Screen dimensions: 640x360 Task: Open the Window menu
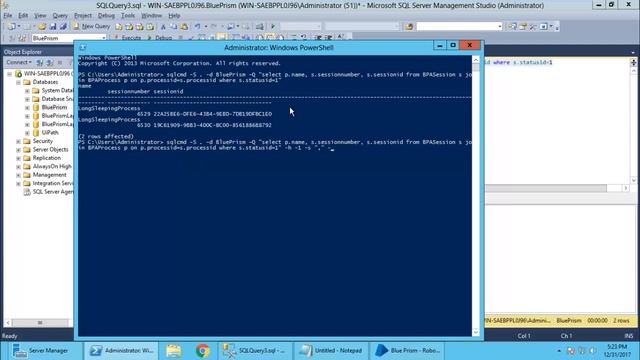click(151, 16)
